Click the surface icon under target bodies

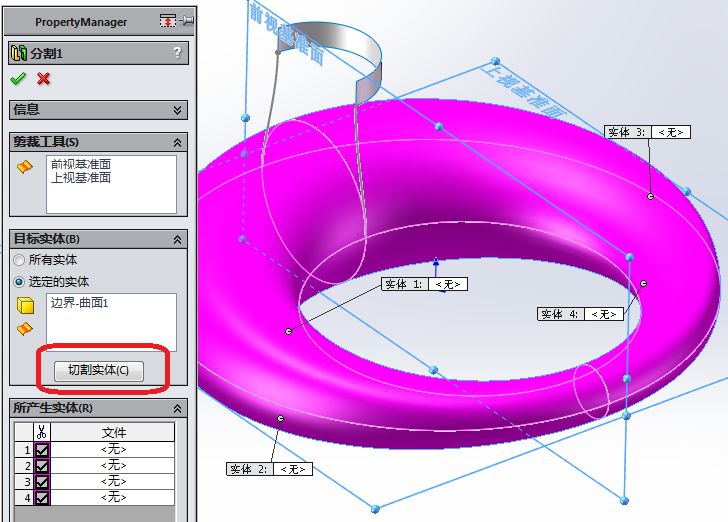pyautogui.click(x=25, y=329)
